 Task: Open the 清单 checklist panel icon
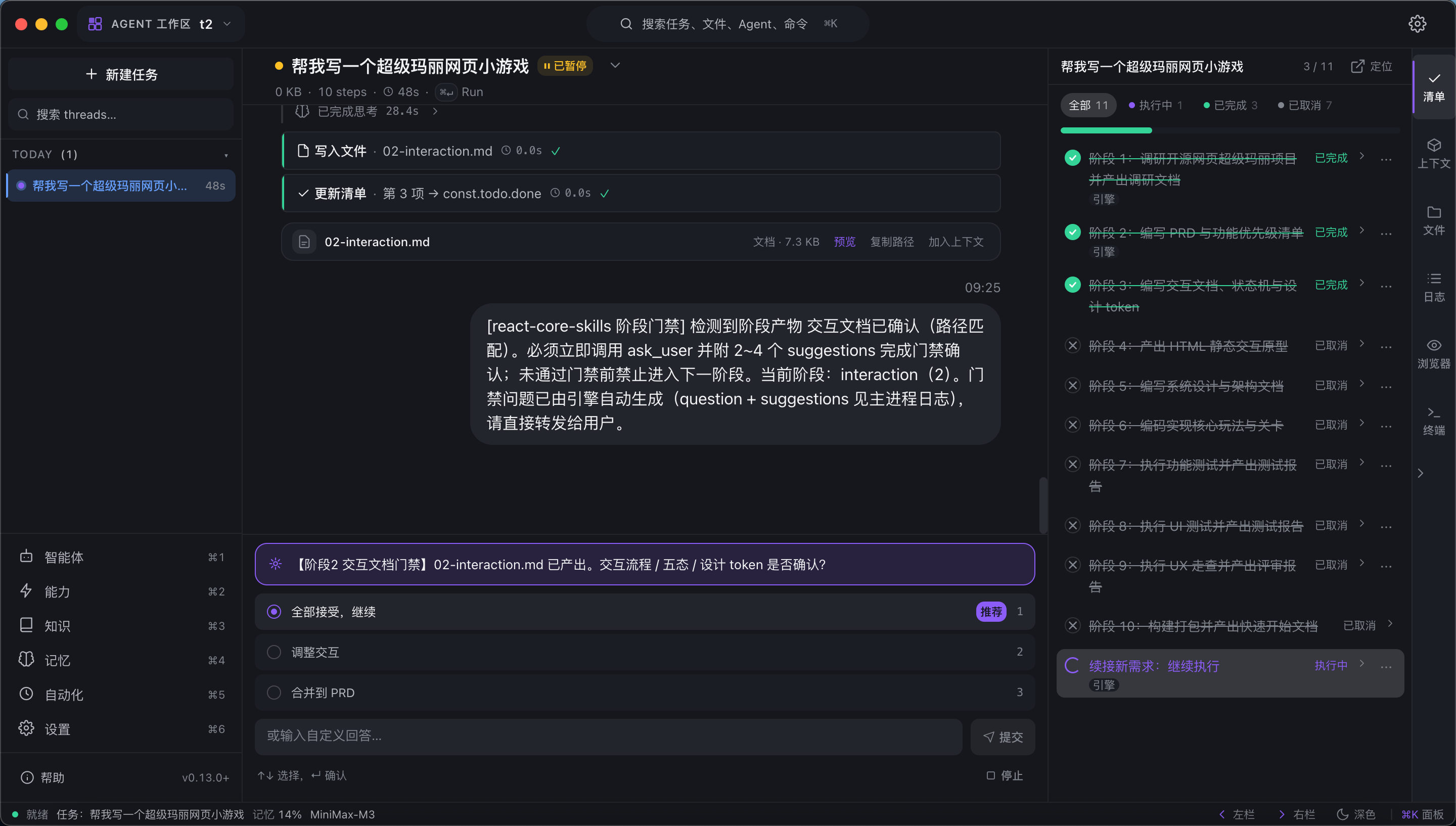(1434, 87)
